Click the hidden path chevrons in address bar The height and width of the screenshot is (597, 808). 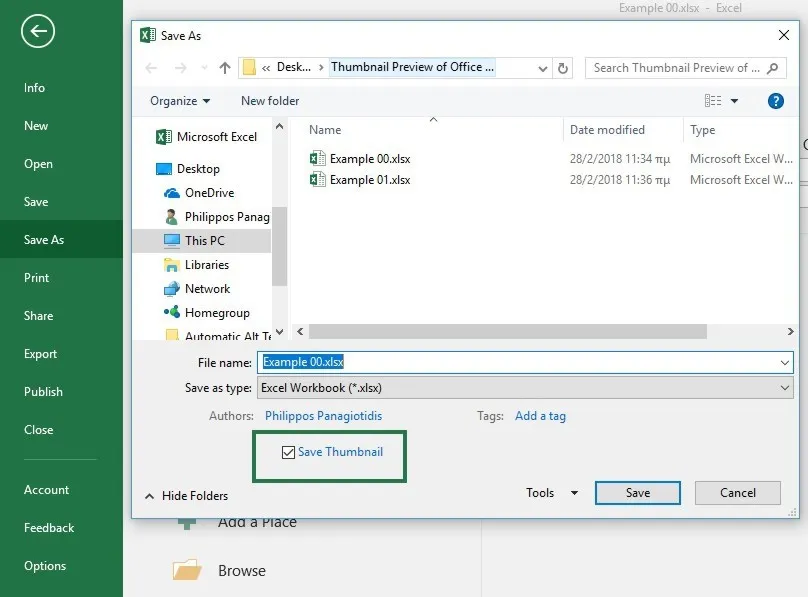click(x=266, y=68)
